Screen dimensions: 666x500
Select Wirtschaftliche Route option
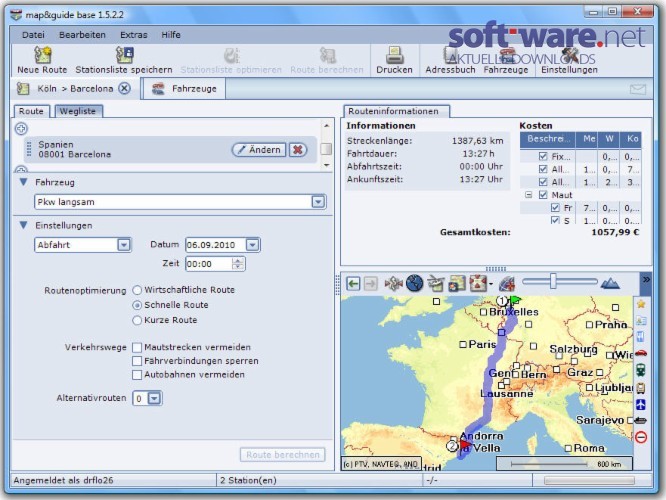pos(137,290)
